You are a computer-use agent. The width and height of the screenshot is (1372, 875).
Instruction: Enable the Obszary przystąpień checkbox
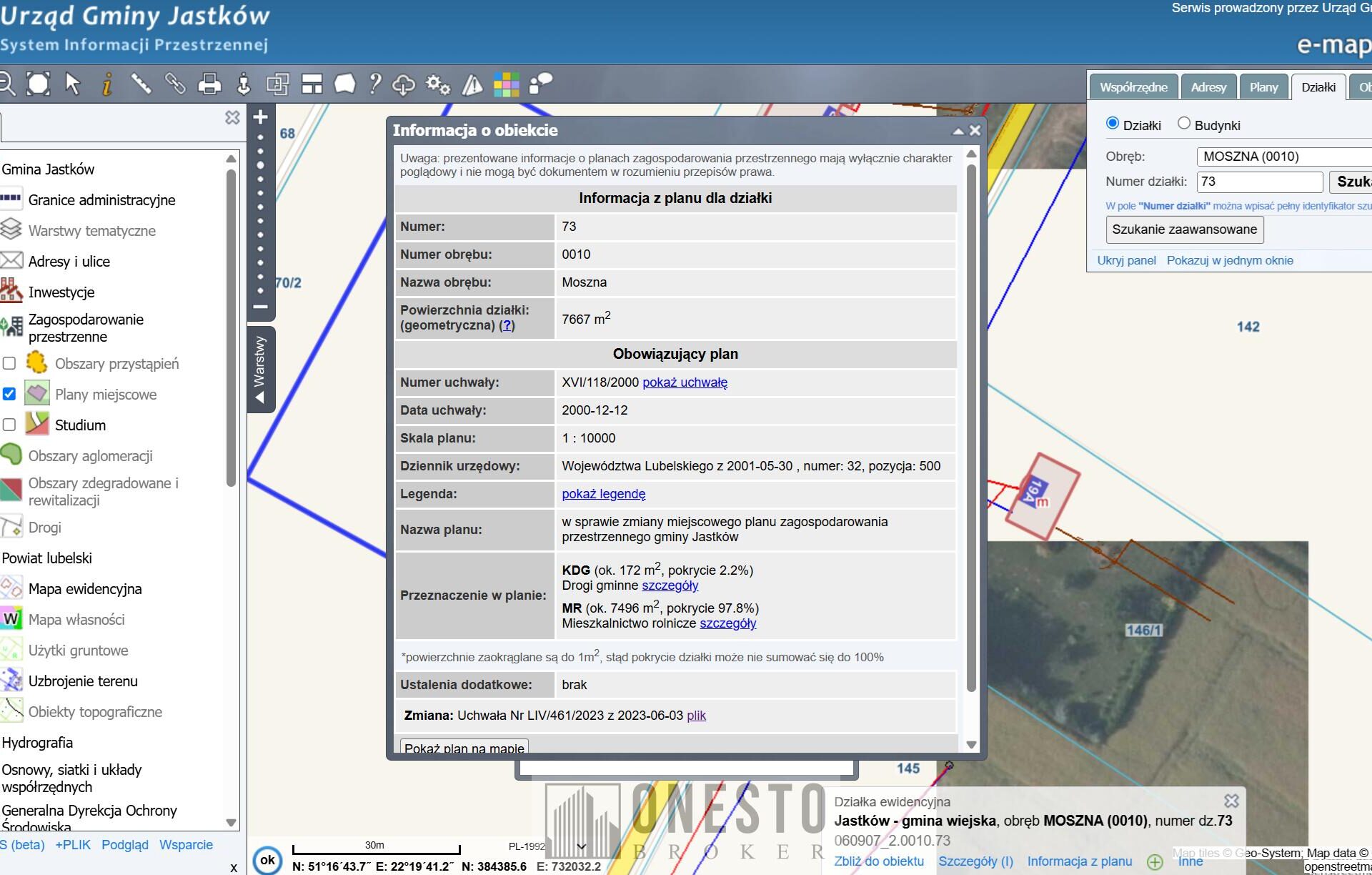(x=9, y=363)
